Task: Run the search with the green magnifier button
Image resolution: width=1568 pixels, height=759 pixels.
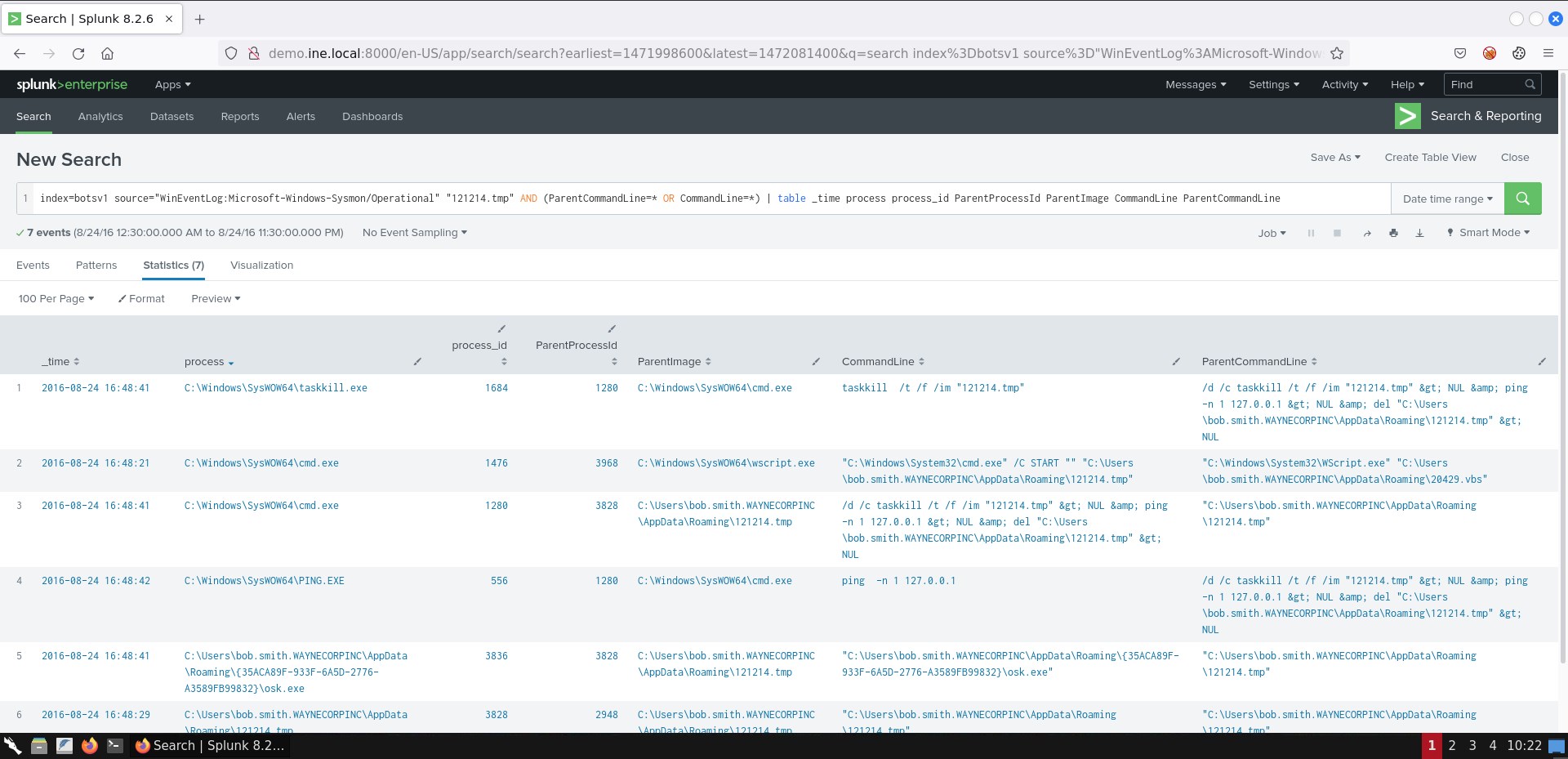Action: 1522,199
